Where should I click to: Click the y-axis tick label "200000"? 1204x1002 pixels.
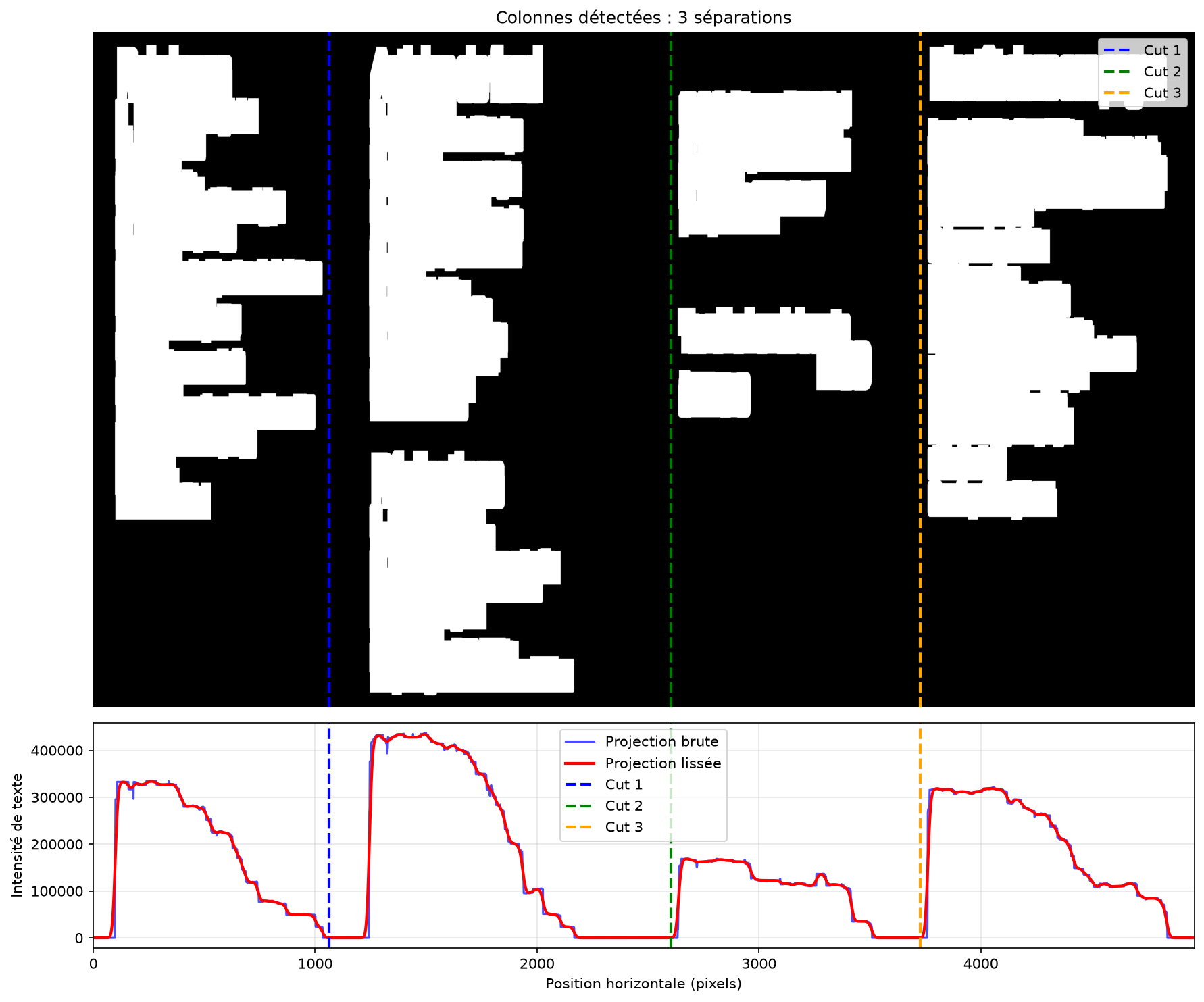pyautogui.click(x=58, y=845)
